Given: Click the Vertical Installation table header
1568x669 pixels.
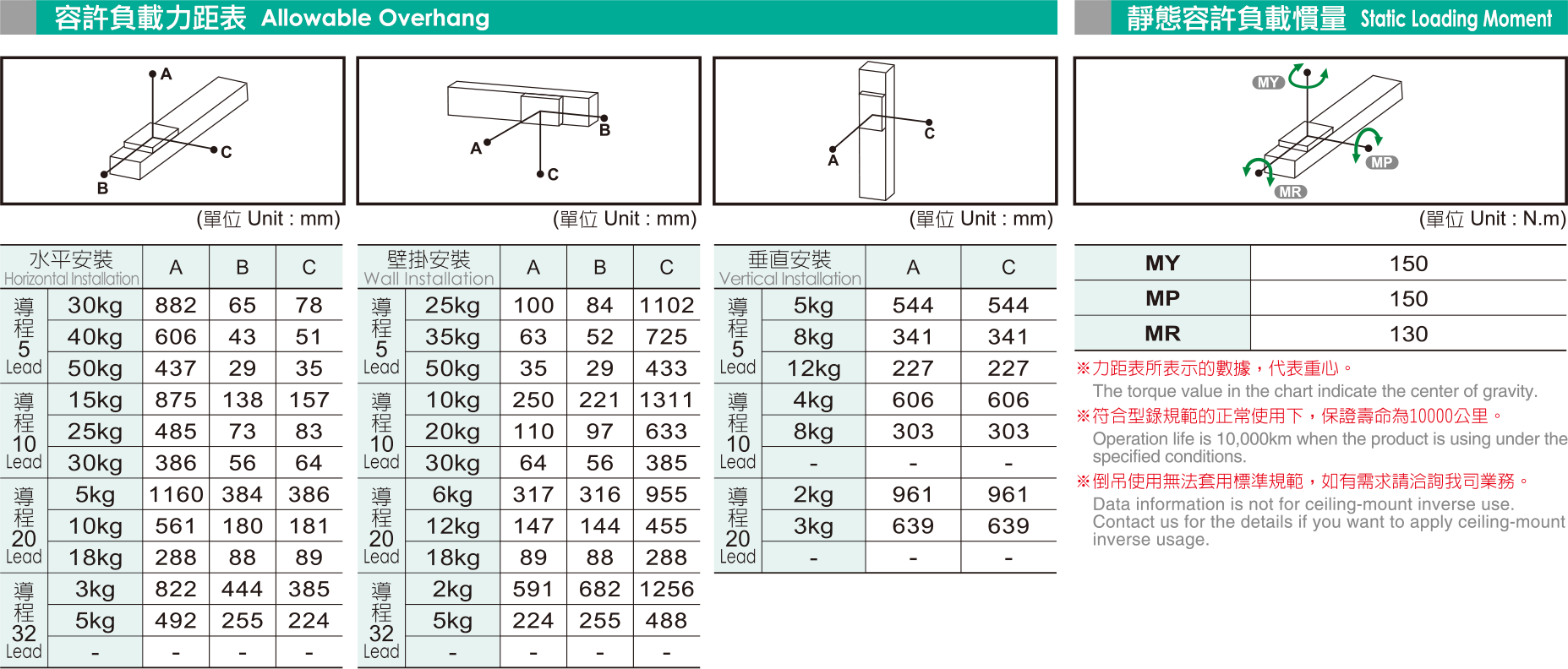Looking at the screenshot, I should [789, 268].
